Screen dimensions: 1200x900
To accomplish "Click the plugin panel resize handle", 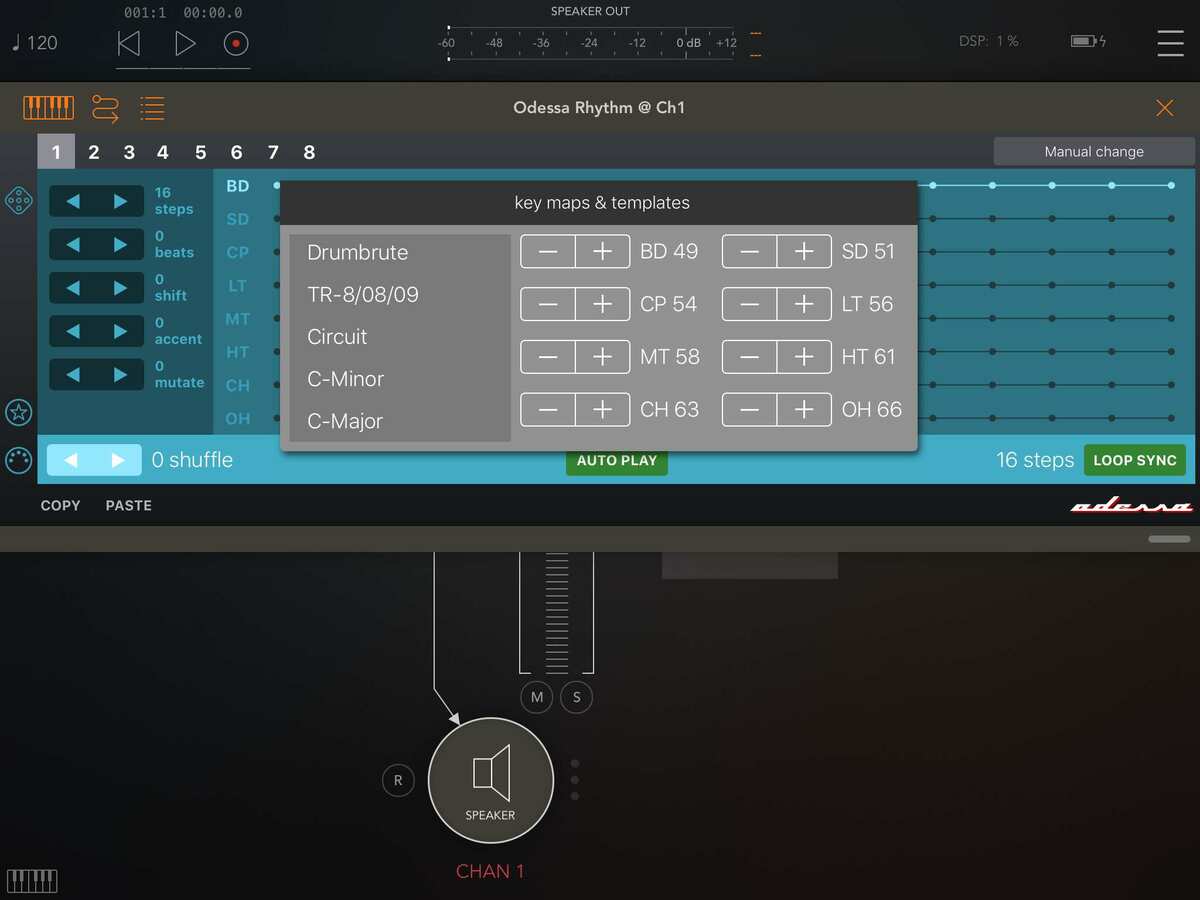I will (x=1170, y=539).
